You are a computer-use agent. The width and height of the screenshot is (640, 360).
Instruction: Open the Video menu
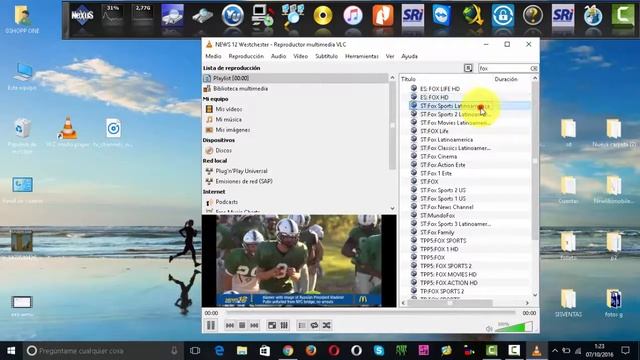point(300,56)
